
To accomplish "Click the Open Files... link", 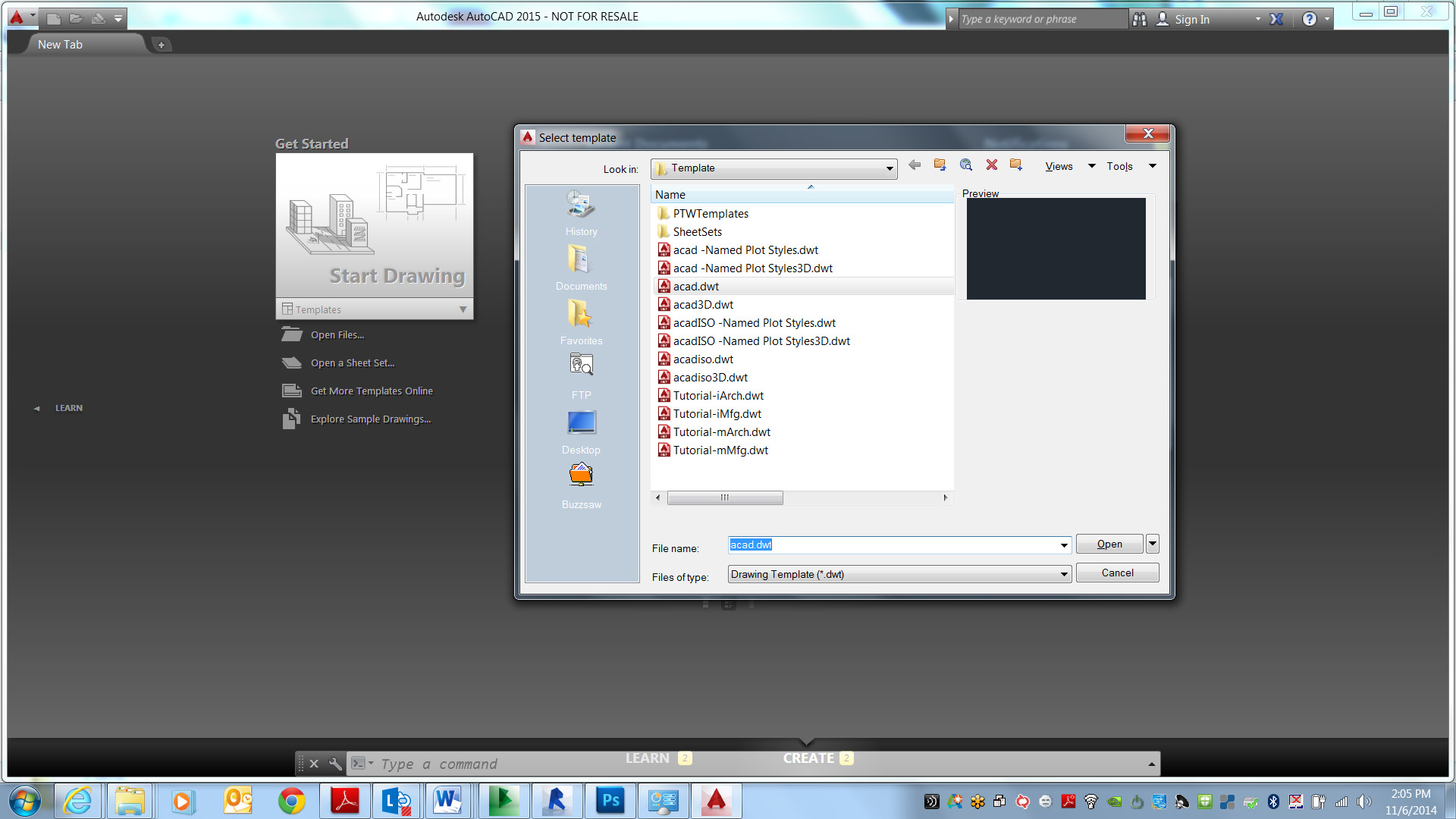I will [x=337, y=334].
